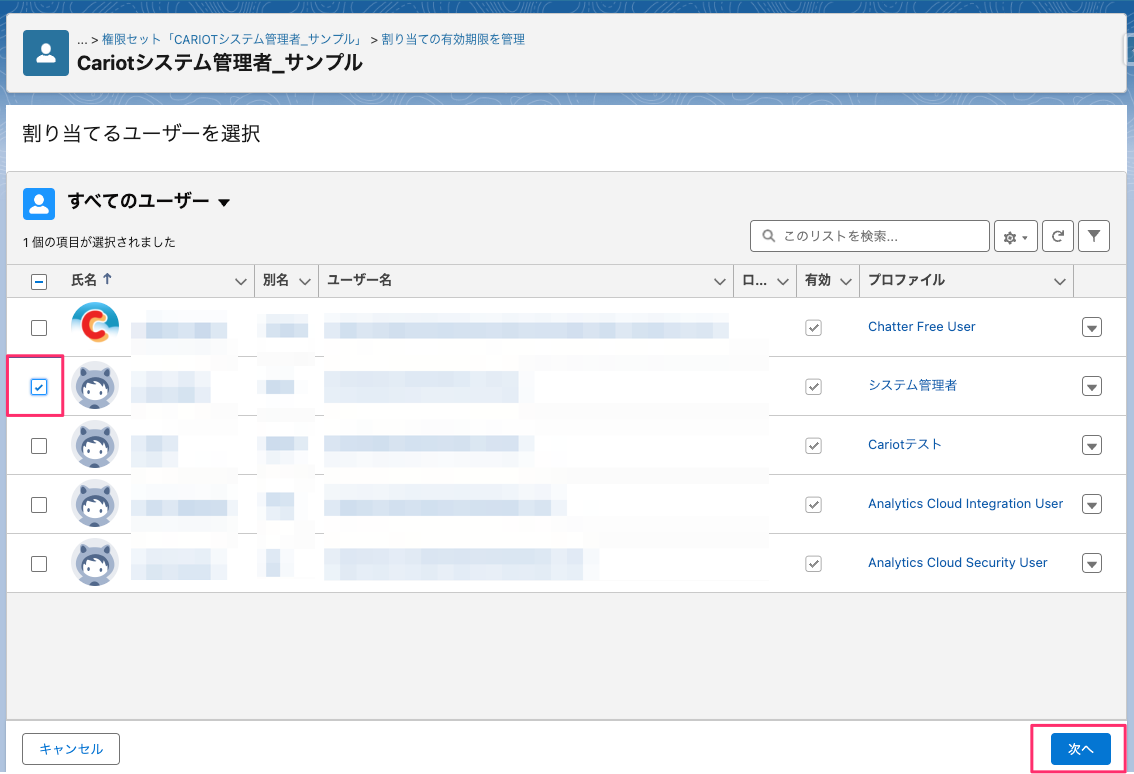Sort by the プロファイル column header

click(906, 280)
